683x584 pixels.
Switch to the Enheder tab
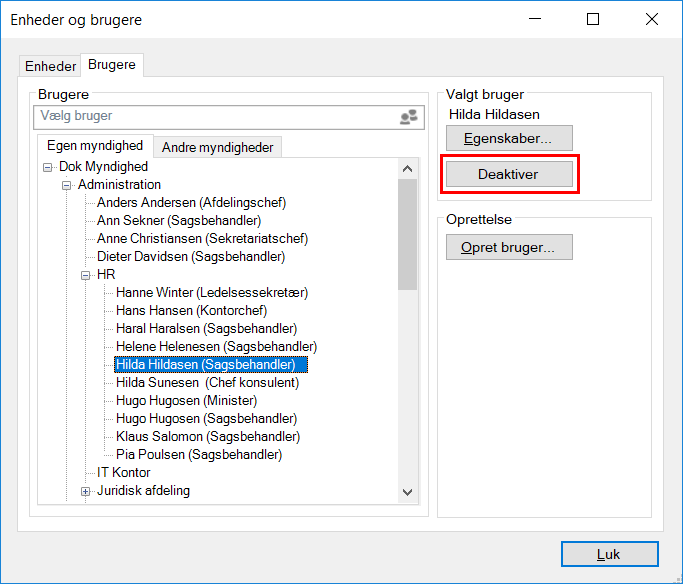[x=50, y=66]
